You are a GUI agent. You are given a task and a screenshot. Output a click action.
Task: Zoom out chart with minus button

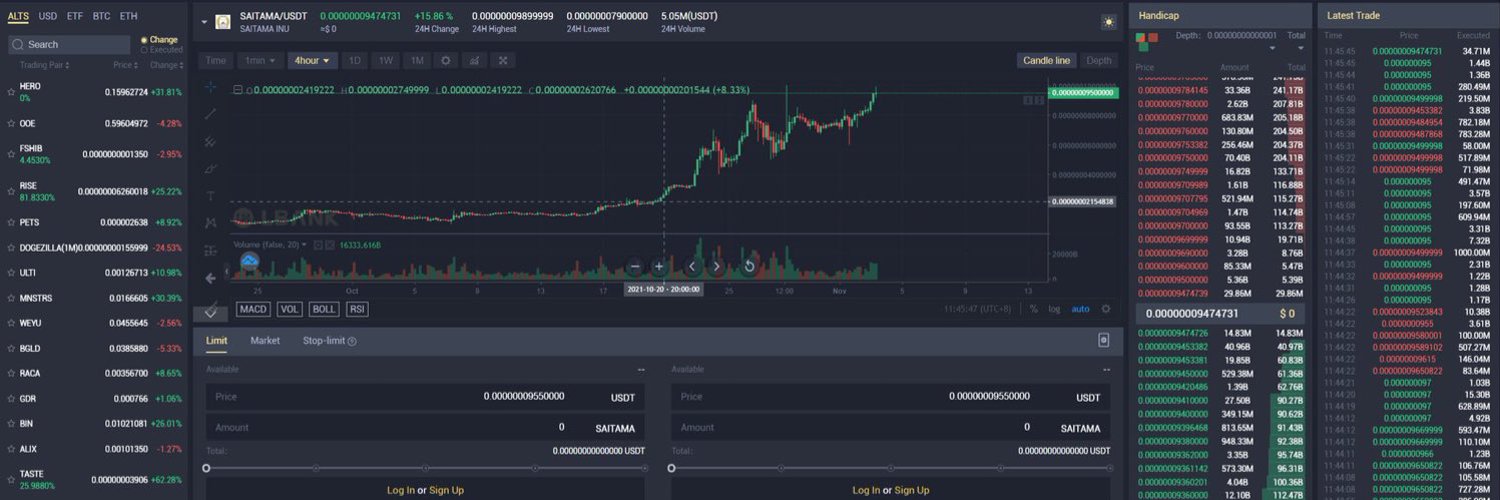[x=634, y=266]
